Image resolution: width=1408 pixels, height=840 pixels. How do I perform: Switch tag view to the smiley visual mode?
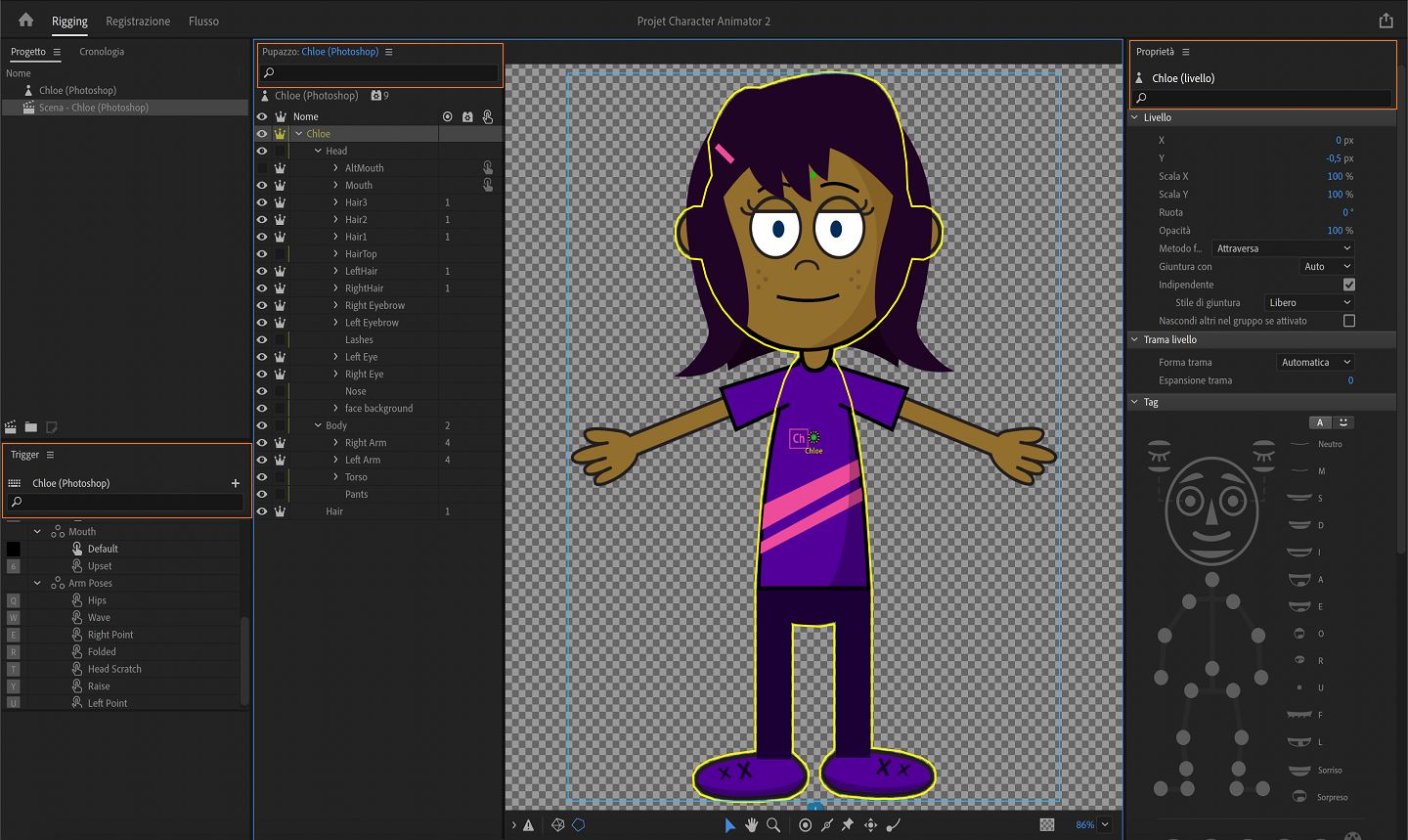1343,422
